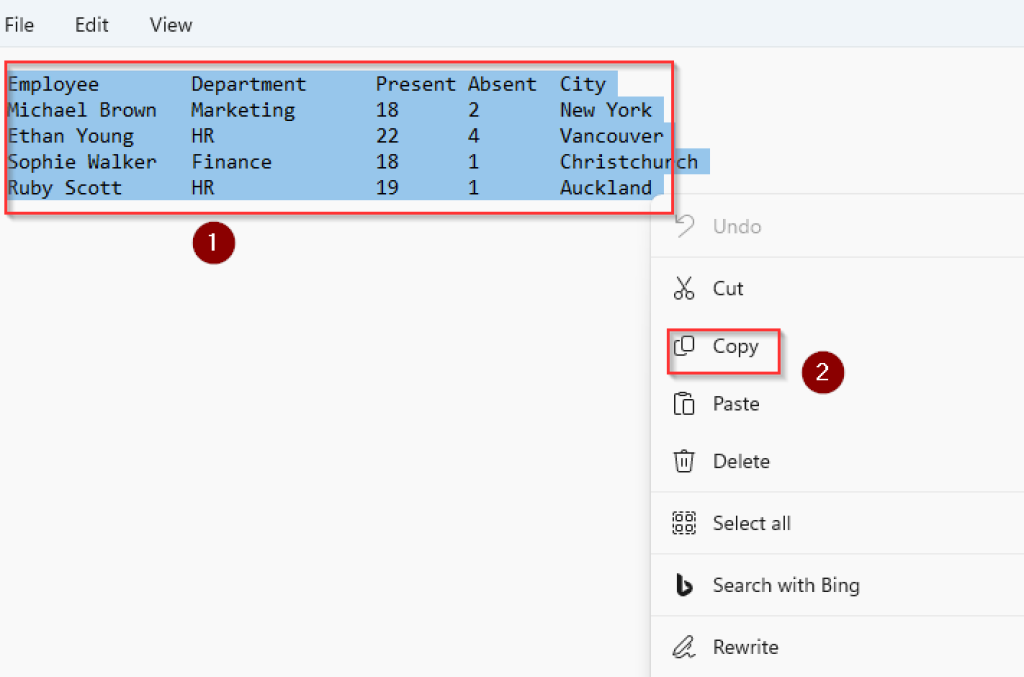Click the scissors icon beside Cut
Screen dimensions: 1024x677
[685, 288]
